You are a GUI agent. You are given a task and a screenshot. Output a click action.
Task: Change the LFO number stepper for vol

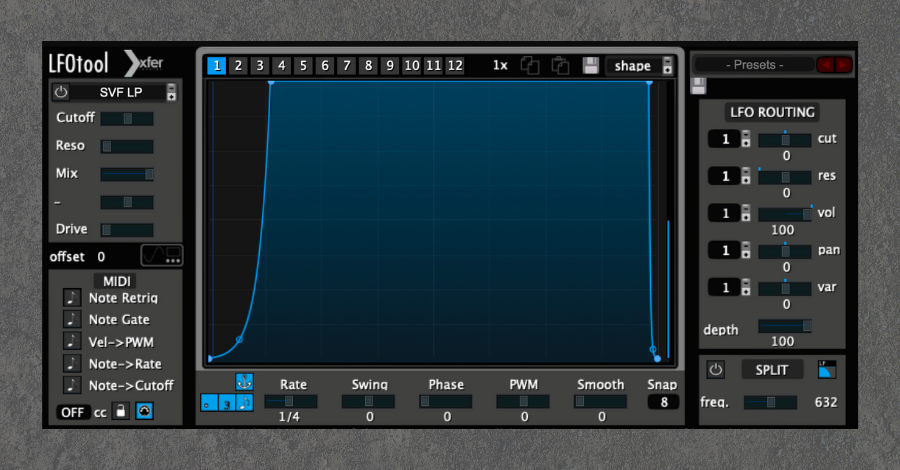[x=746, y=213]
